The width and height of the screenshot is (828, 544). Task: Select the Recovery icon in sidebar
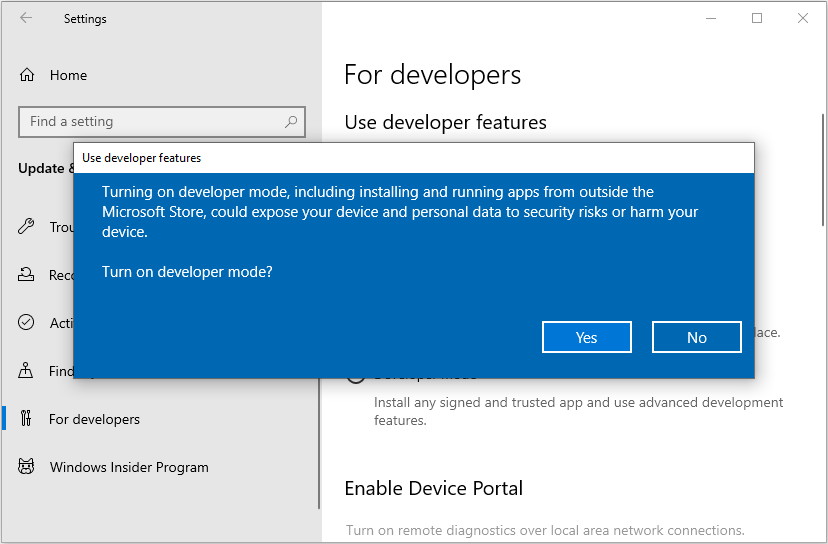click(x=26, y=274)
